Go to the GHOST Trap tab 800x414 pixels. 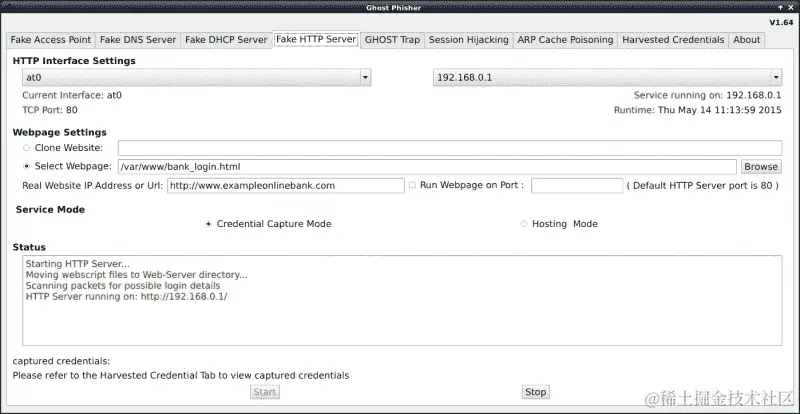click(x=392, y=40)
